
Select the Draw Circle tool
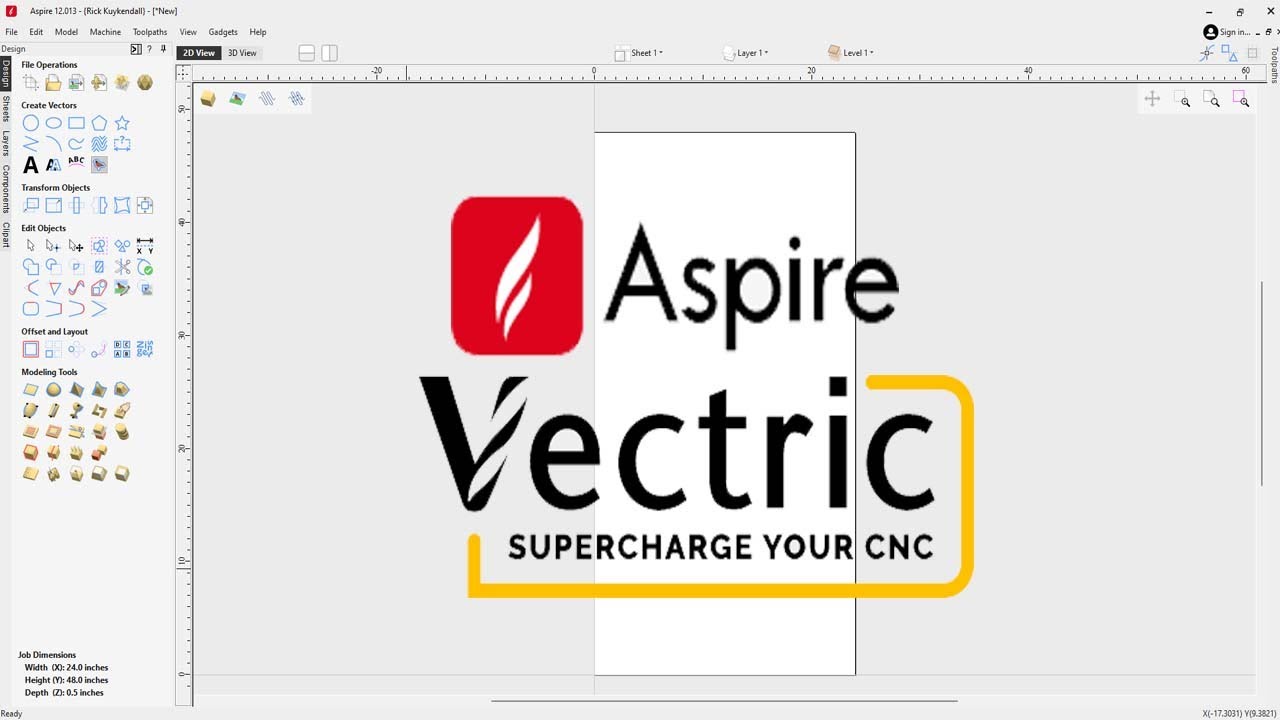(x=31, y=123)
